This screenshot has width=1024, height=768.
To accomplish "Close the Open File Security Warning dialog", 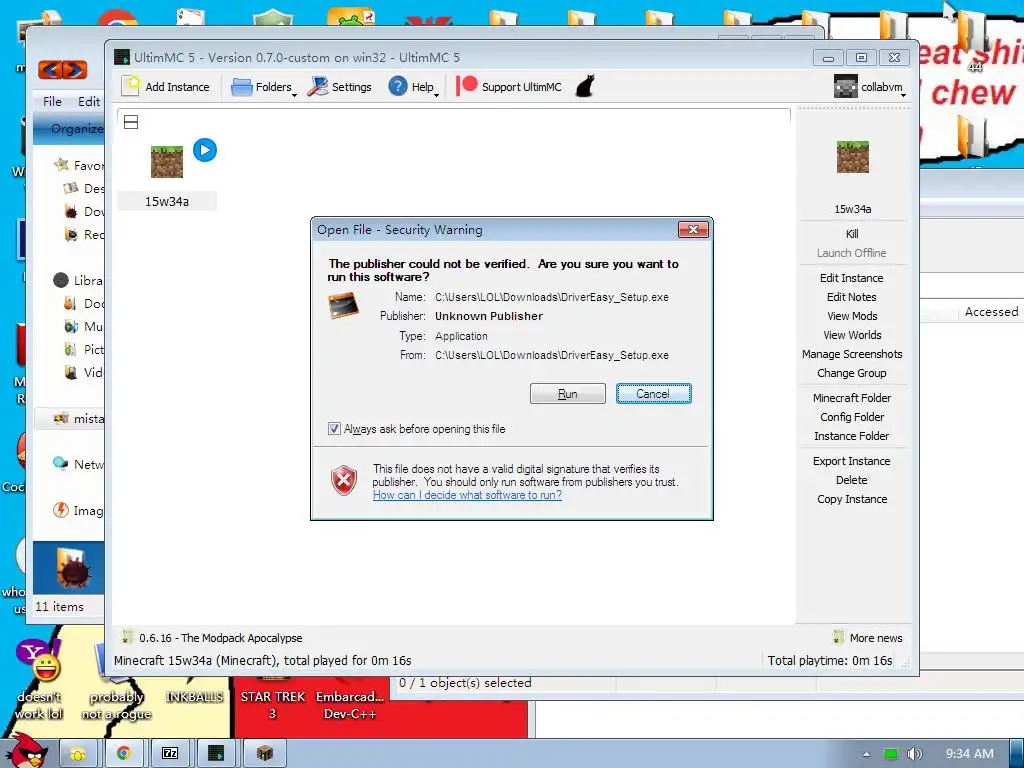I will 693,229.
